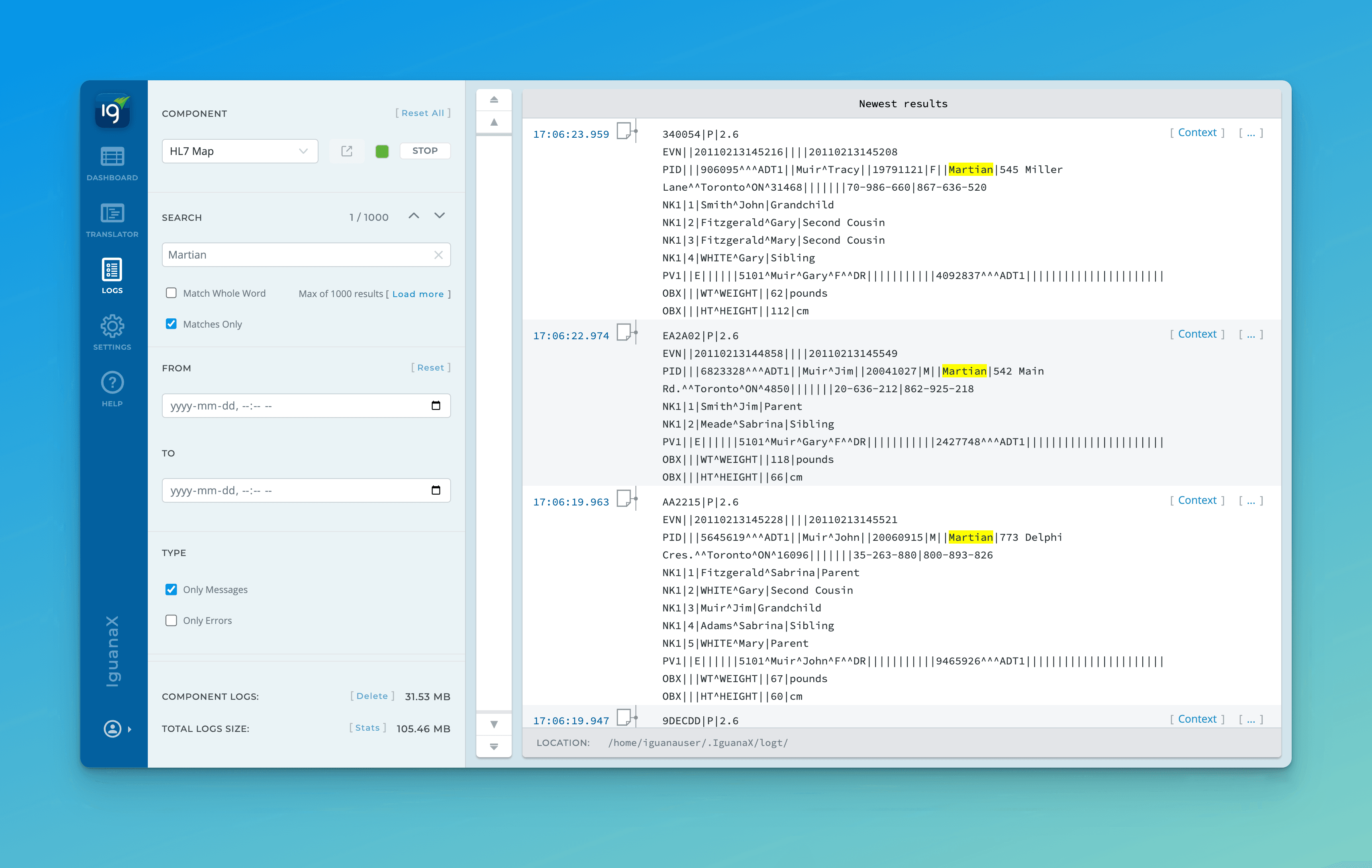
Task: Open the [...] menu for EA2A02 message
Action: click(x=1251, y=334)
